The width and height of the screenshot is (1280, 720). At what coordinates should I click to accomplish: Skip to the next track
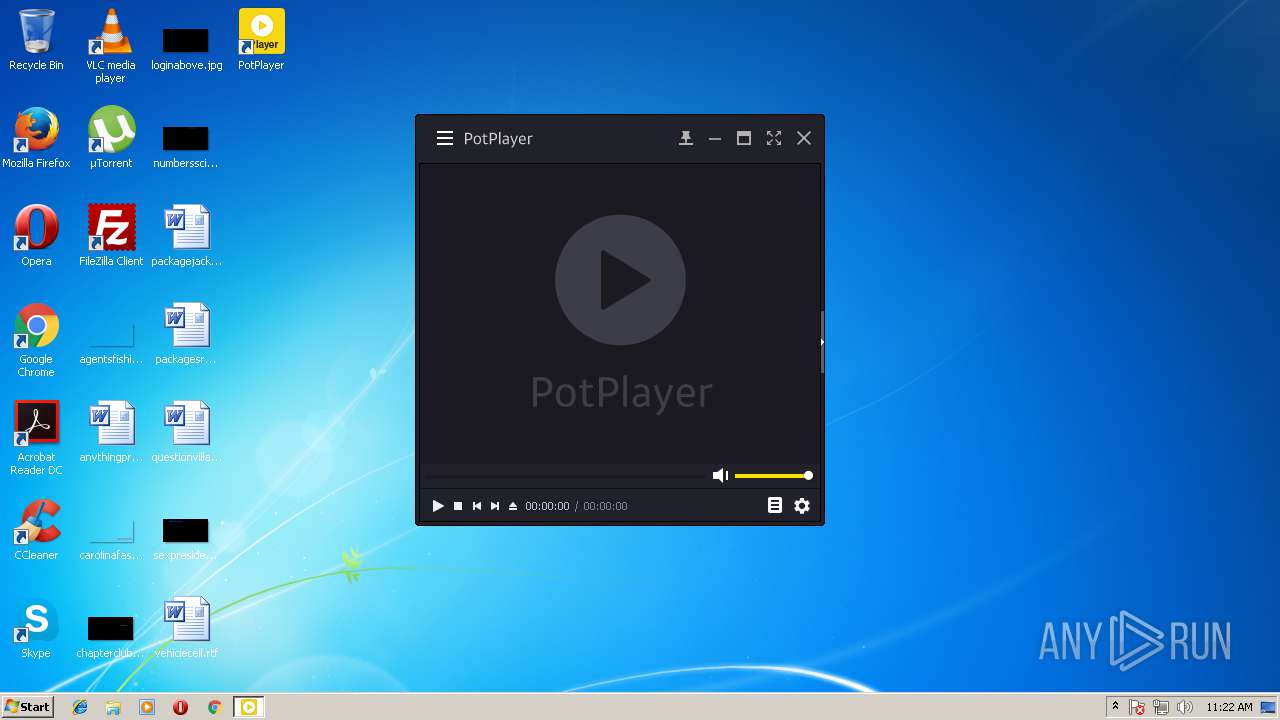[x=495, y=506]
